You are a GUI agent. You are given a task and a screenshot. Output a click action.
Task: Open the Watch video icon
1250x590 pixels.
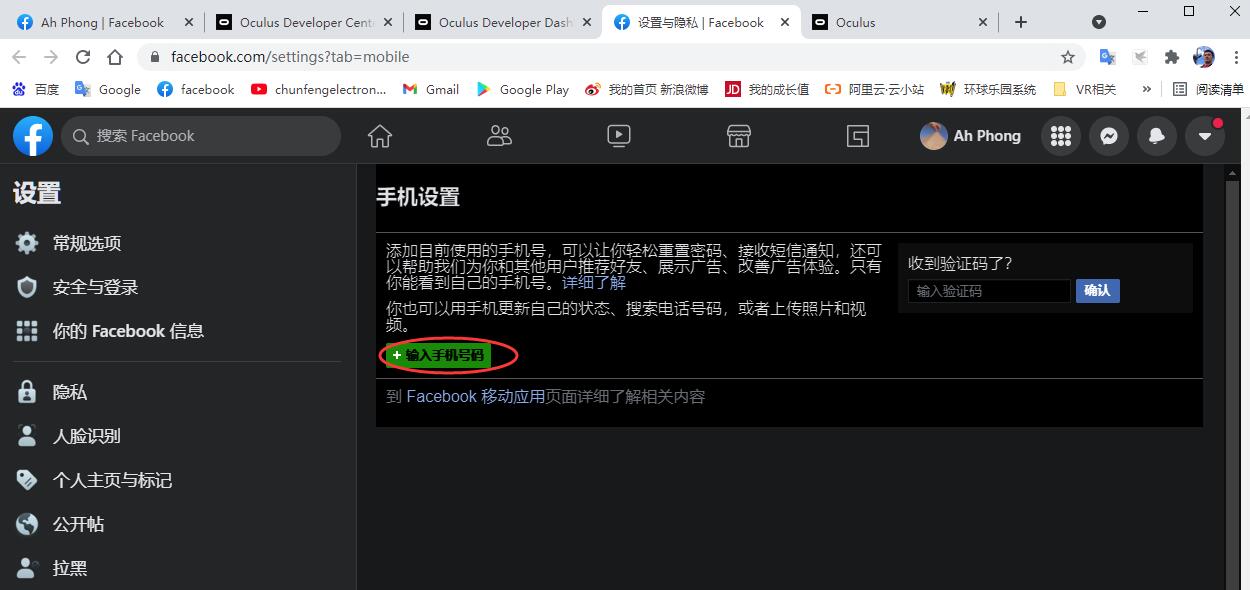tap(619, 136)
